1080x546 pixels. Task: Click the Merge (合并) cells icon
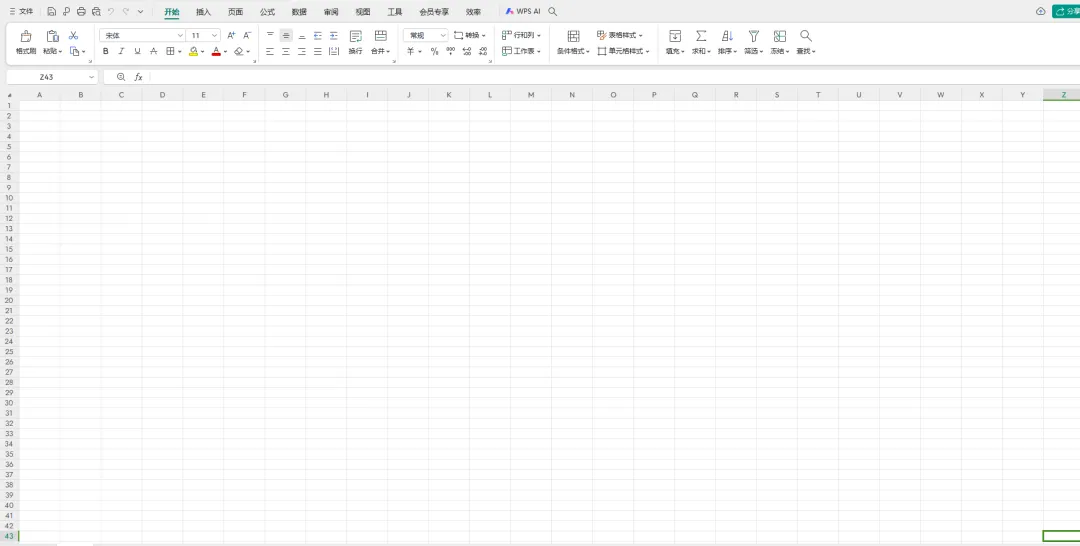click(x=380, y=43)
